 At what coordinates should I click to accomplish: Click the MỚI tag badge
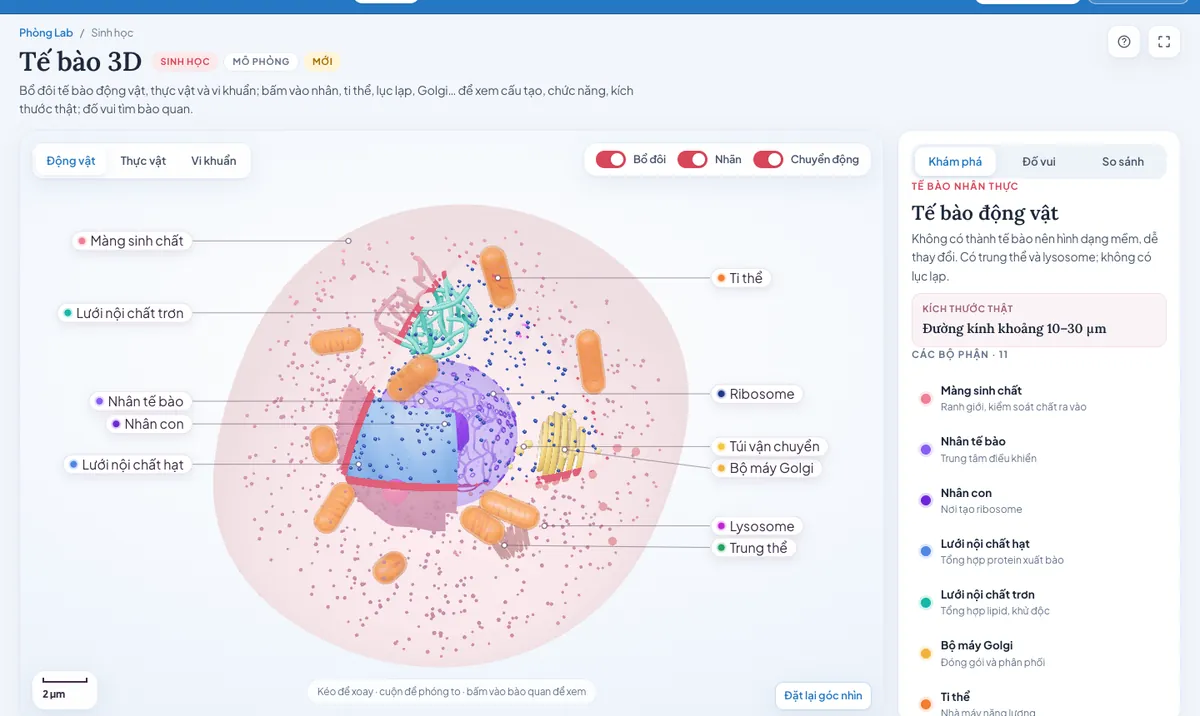322,62
